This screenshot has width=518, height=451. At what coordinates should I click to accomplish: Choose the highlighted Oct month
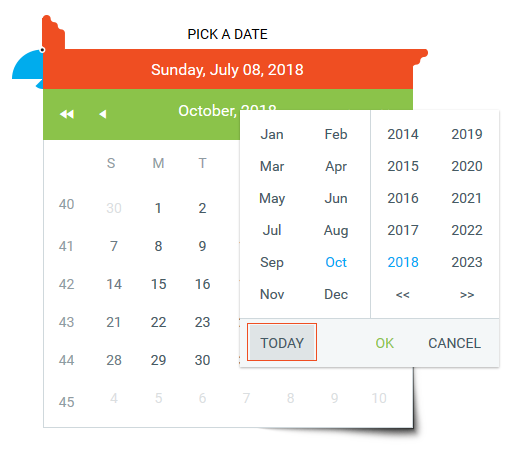click(336, 262)
